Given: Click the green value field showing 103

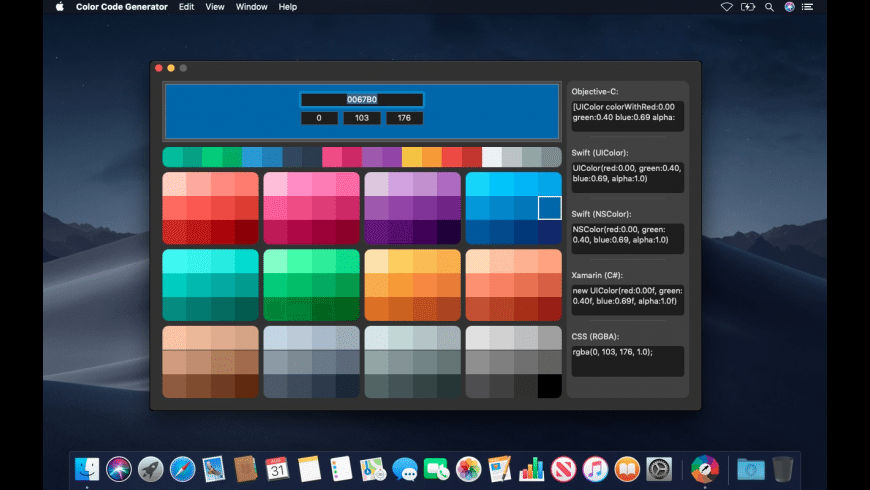Looking at the screenshot, I should tap(362, 118).
